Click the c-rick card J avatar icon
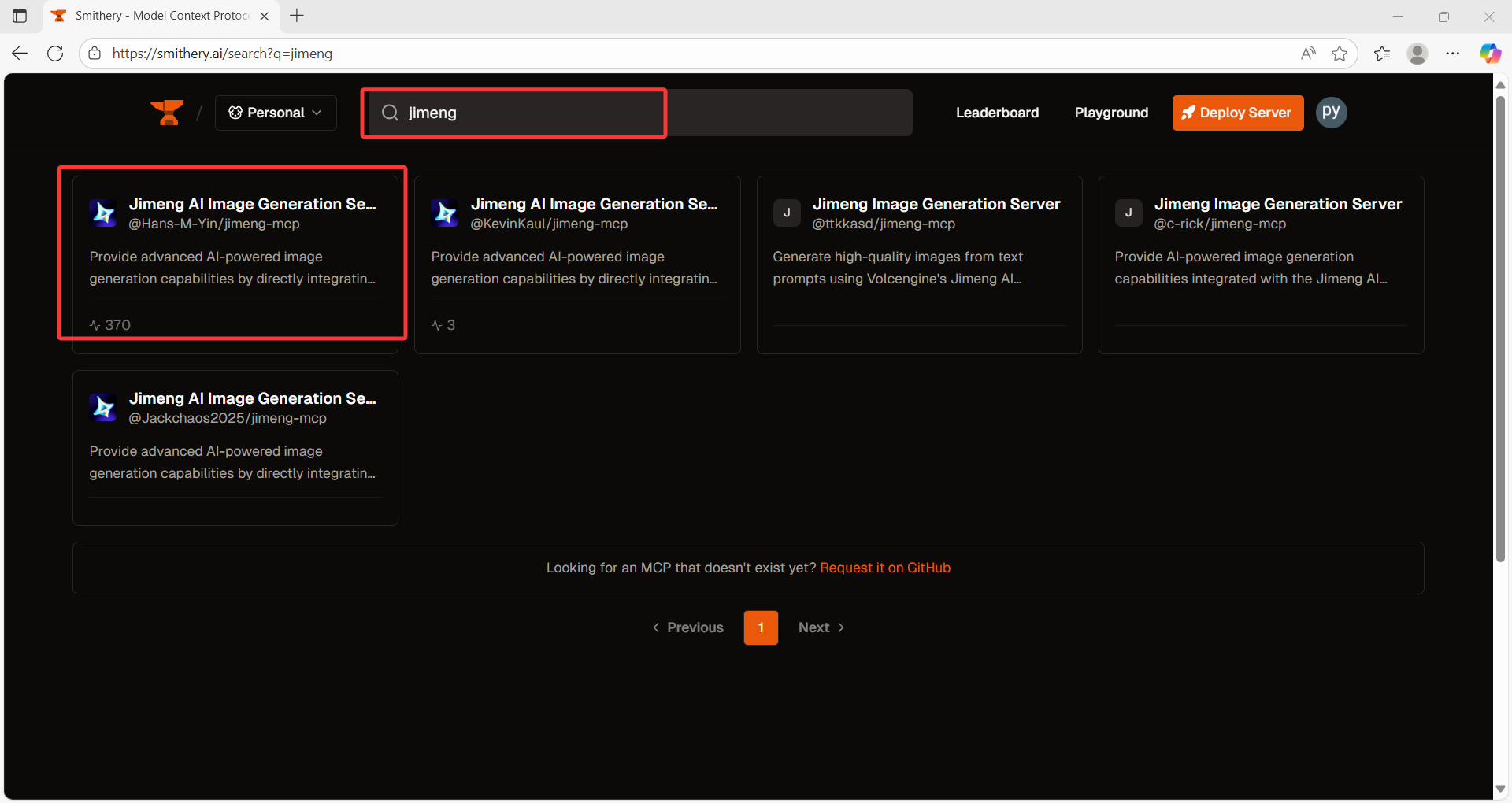The height and width of the screenshot is (803, 1512). (1128, 213)
